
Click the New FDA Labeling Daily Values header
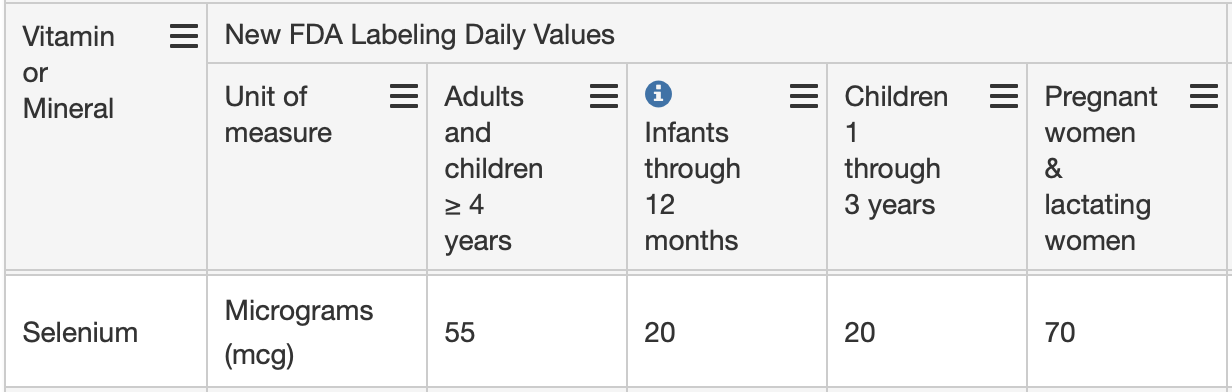(x=419, y=36)
